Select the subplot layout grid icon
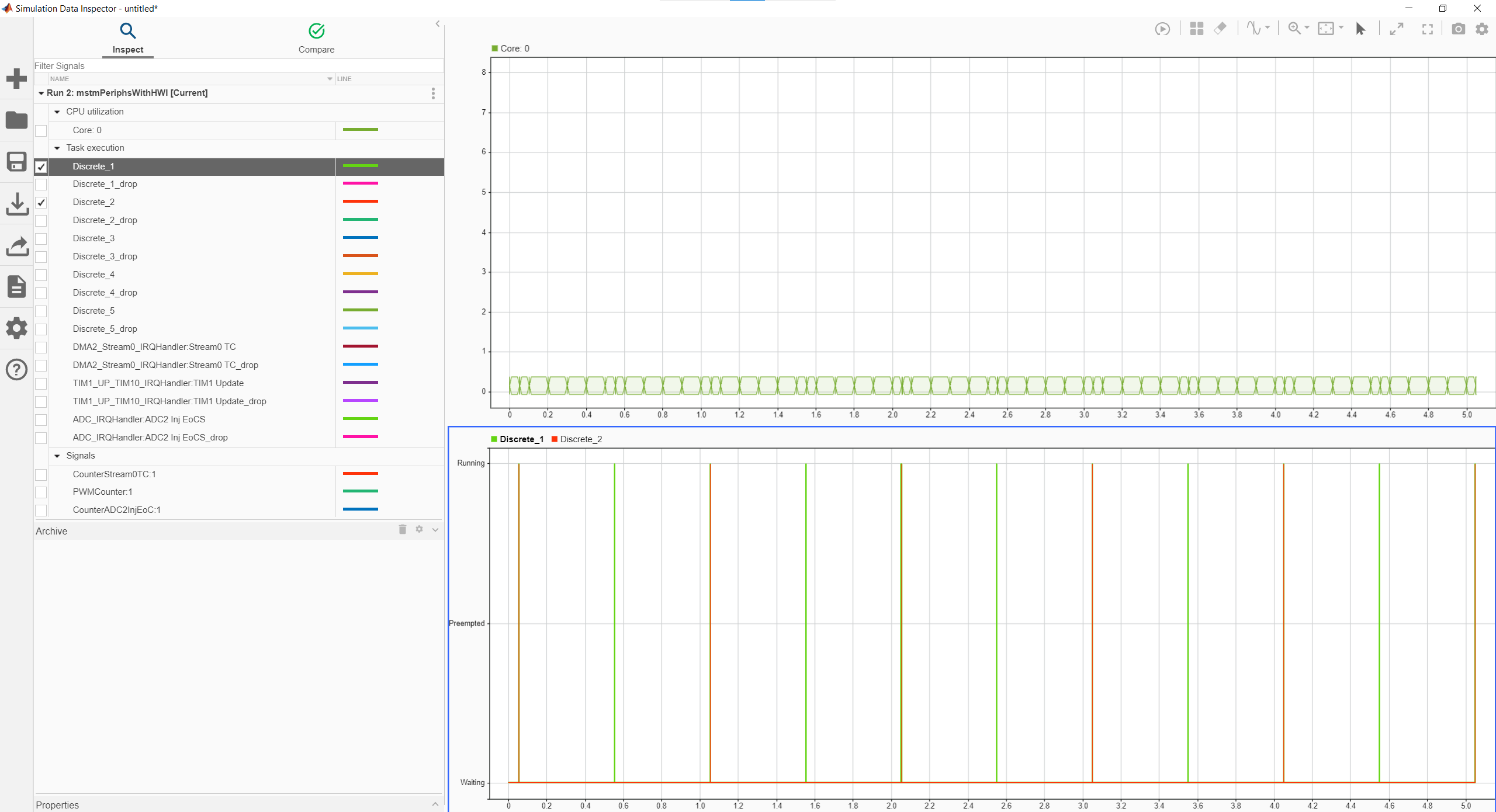 pos(1196,28)
